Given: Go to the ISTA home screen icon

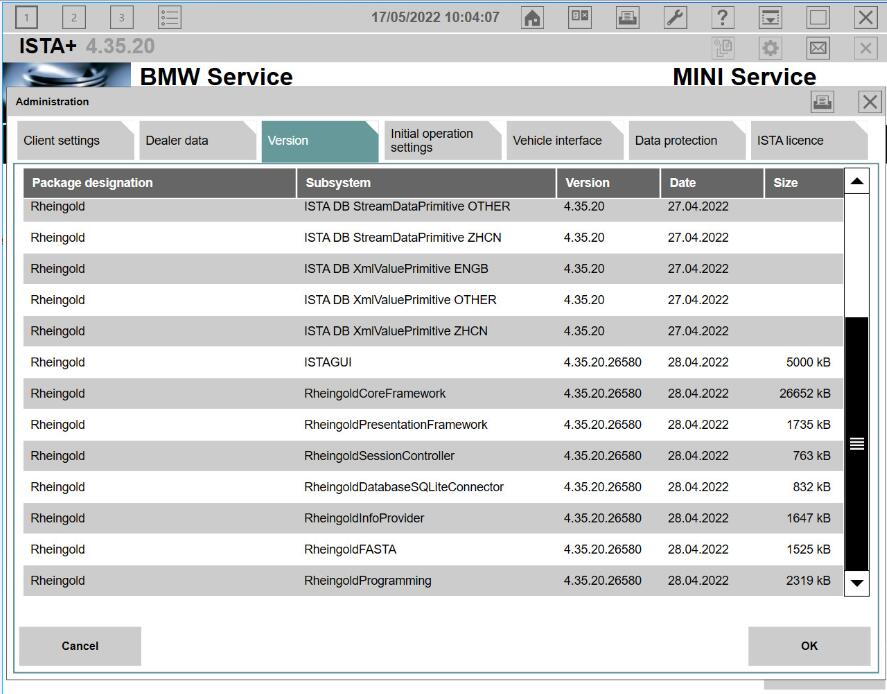Looking at the screenshot, I should pyautogui.click(x=532, y=18).
